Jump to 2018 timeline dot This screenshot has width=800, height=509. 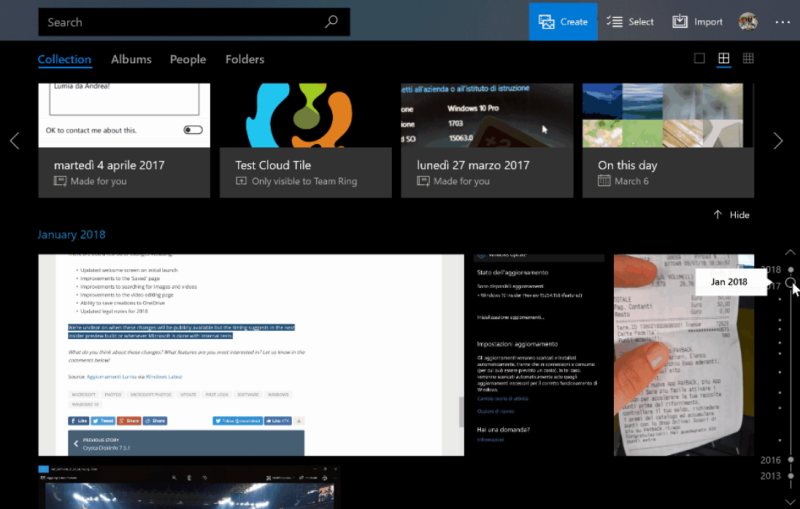point(790,269)
